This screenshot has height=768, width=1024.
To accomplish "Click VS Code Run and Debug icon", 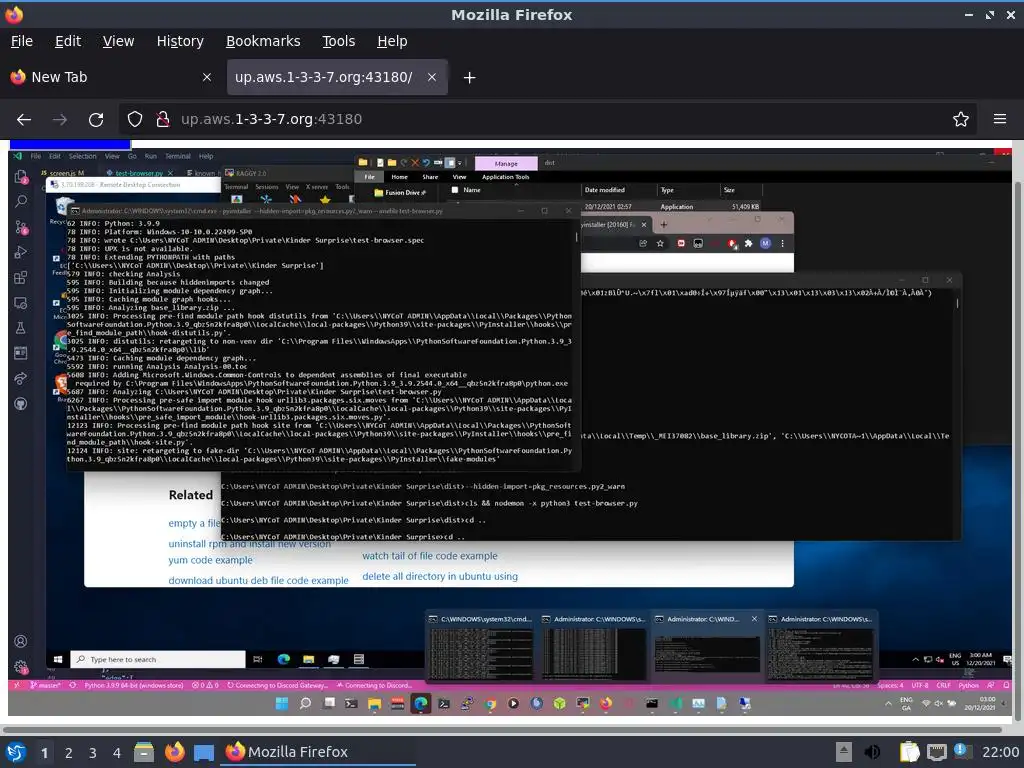I will click(21, 252).
